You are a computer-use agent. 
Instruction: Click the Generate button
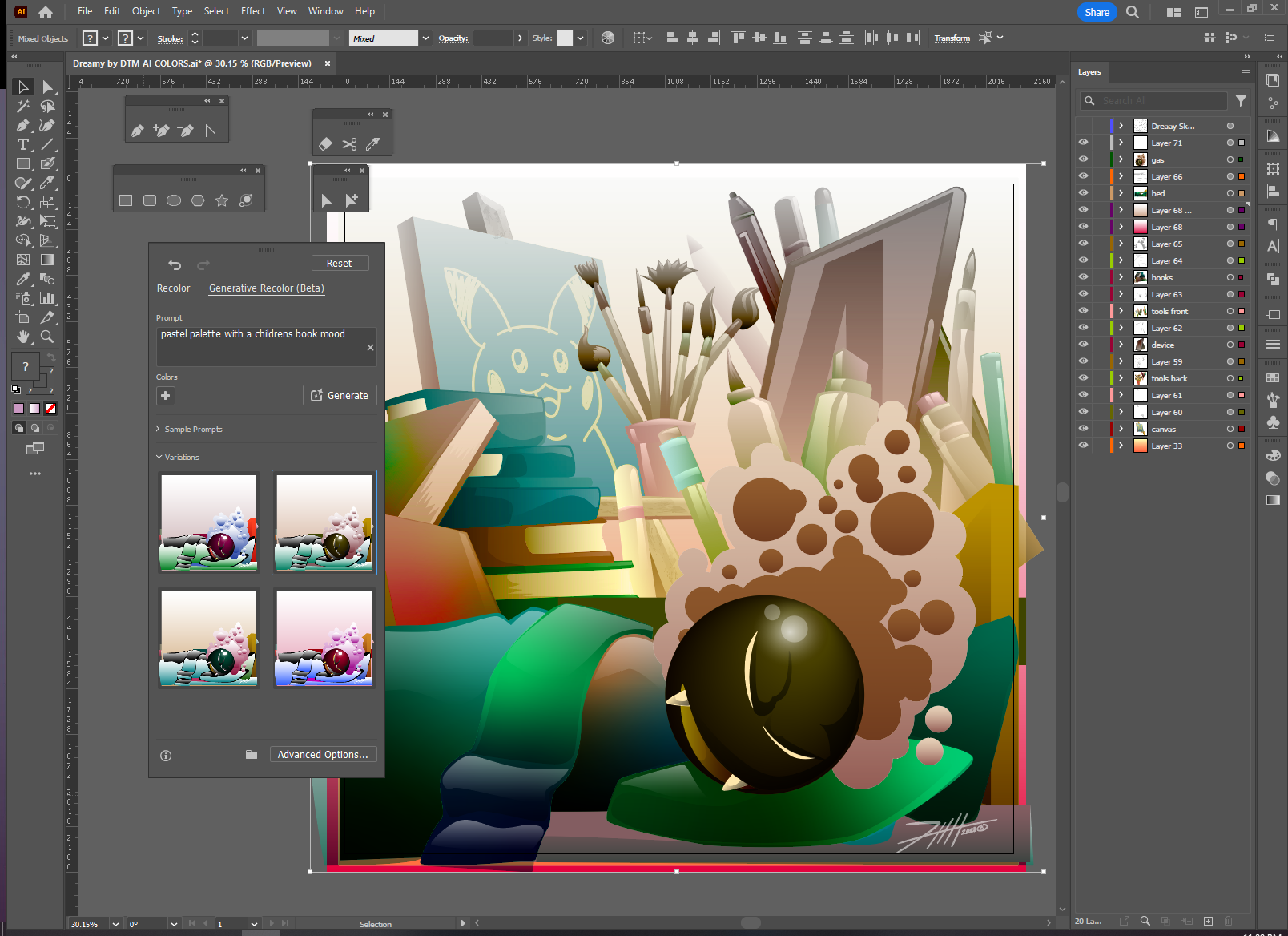click(340, 395)
